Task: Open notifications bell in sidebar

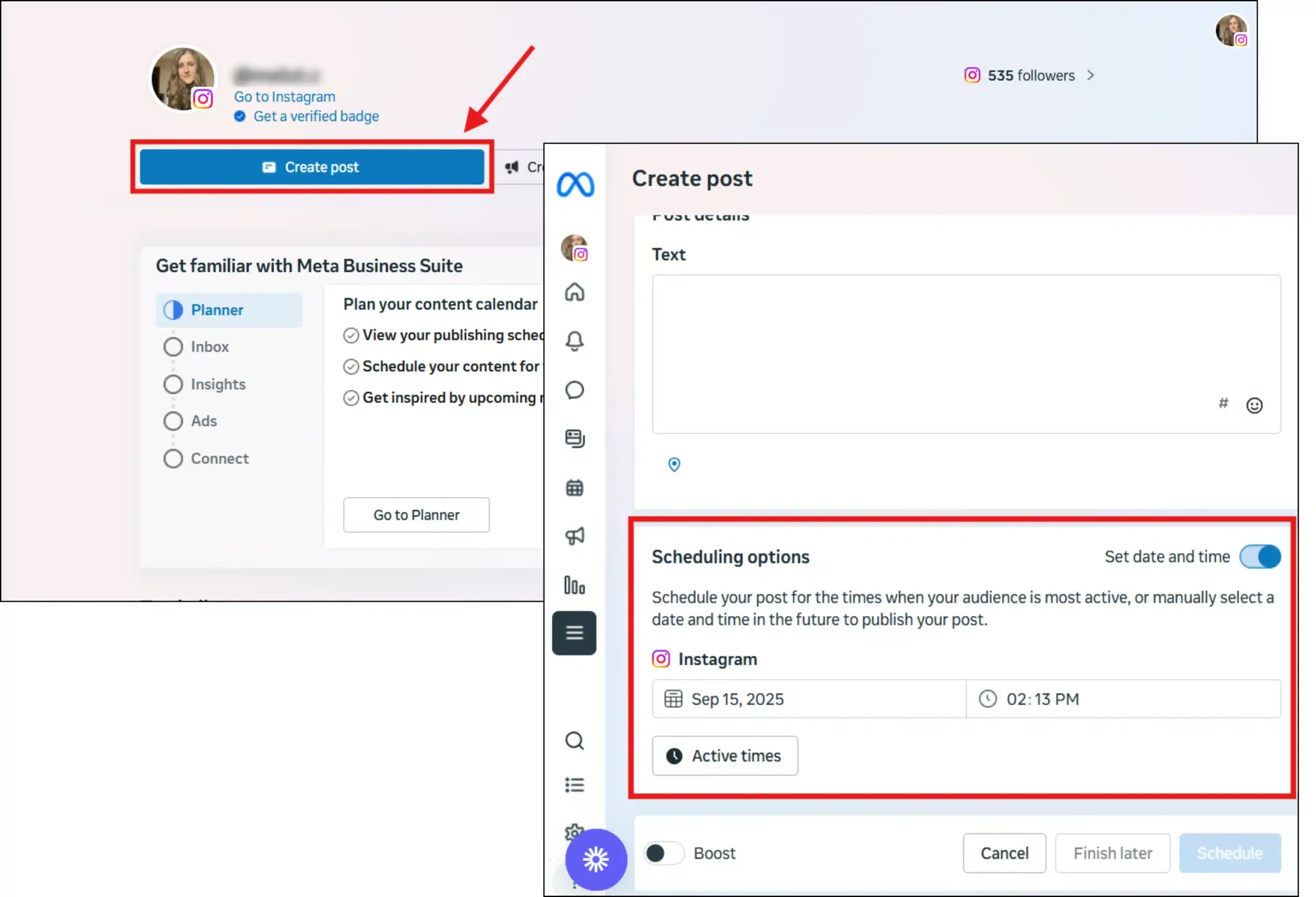Action: (574, 341)
